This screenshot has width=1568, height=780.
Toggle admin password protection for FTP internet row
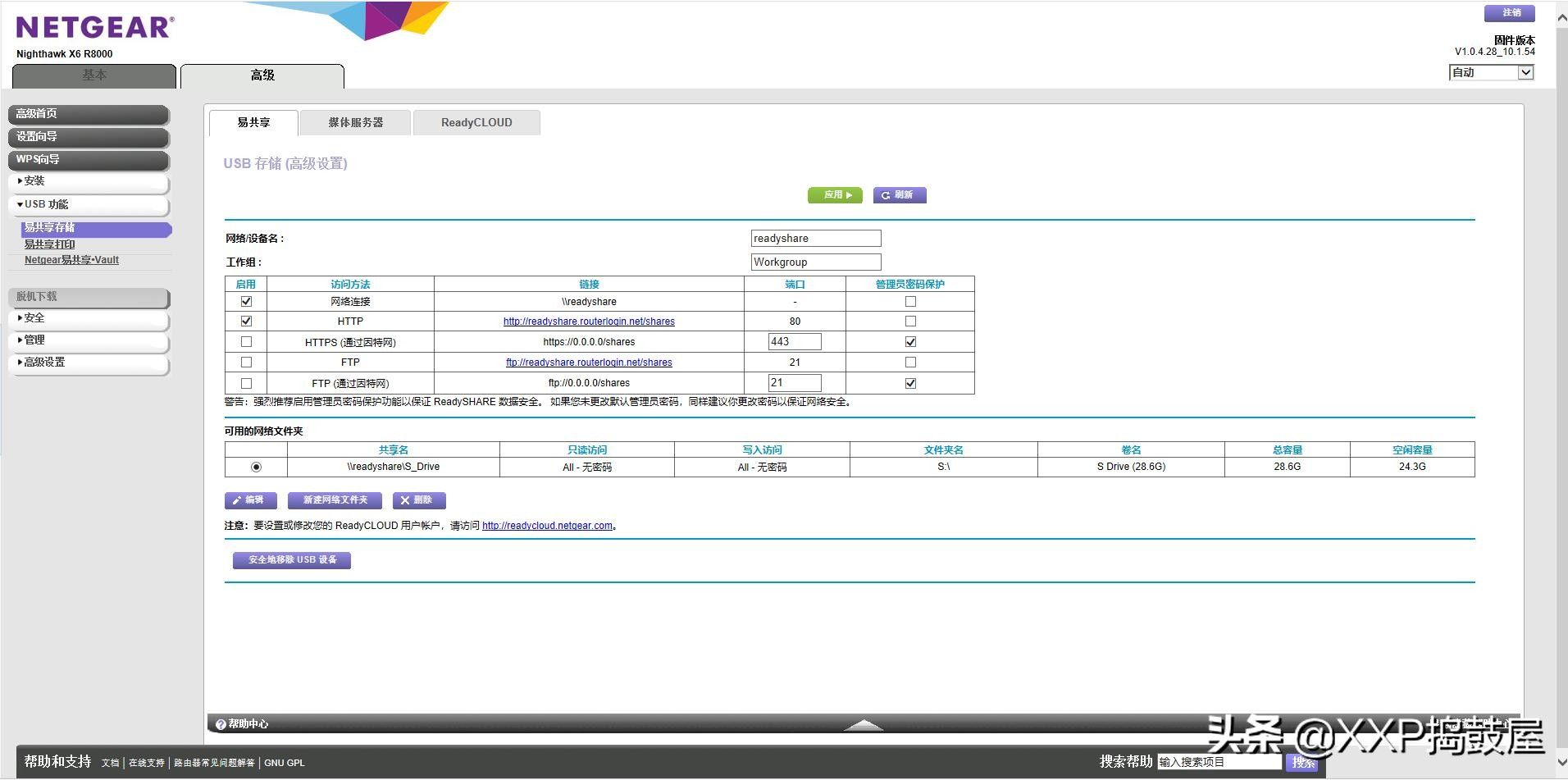[910, 383]
